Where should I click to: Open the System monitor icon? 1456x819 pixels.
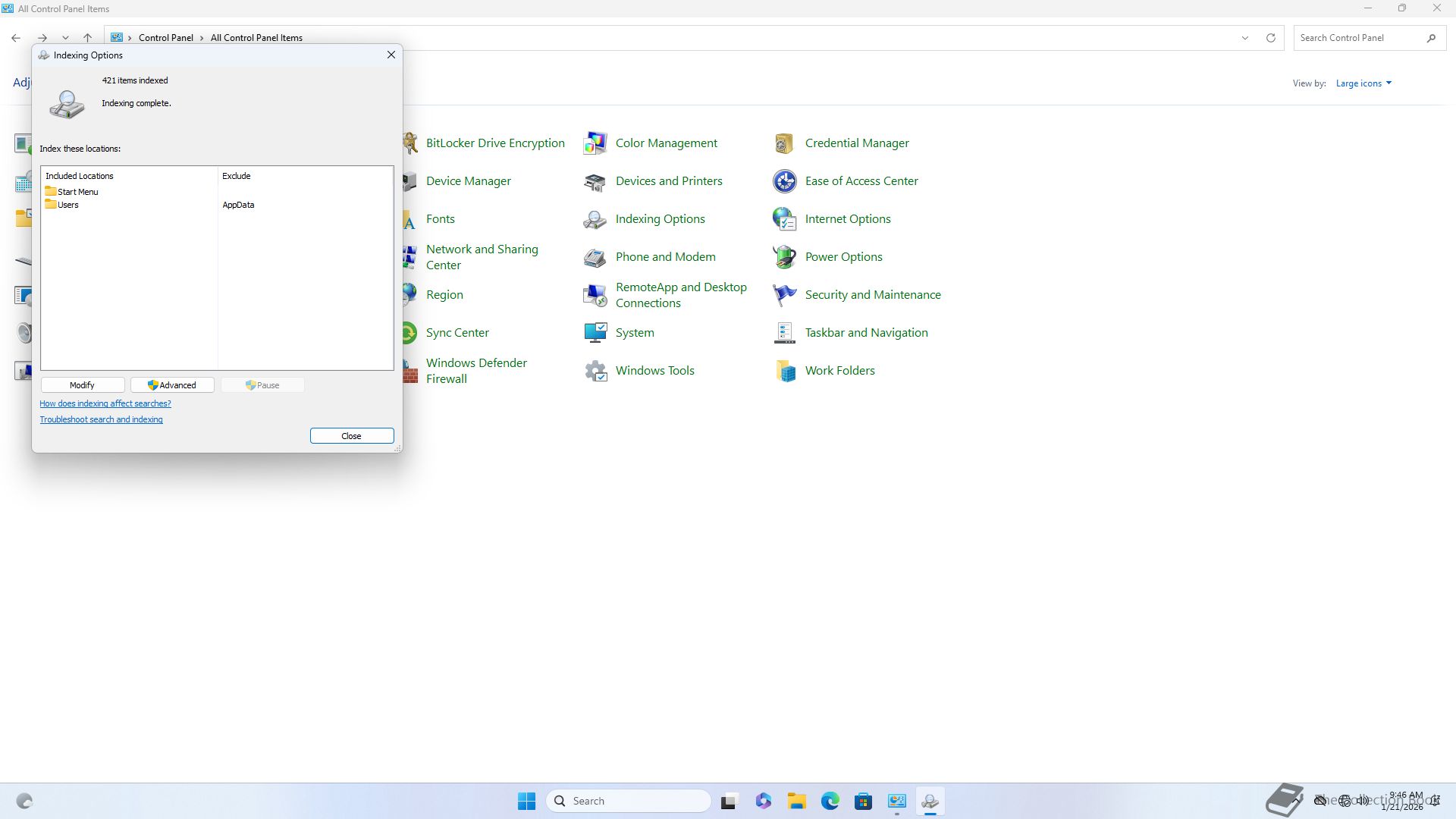(x=595, y=333)
